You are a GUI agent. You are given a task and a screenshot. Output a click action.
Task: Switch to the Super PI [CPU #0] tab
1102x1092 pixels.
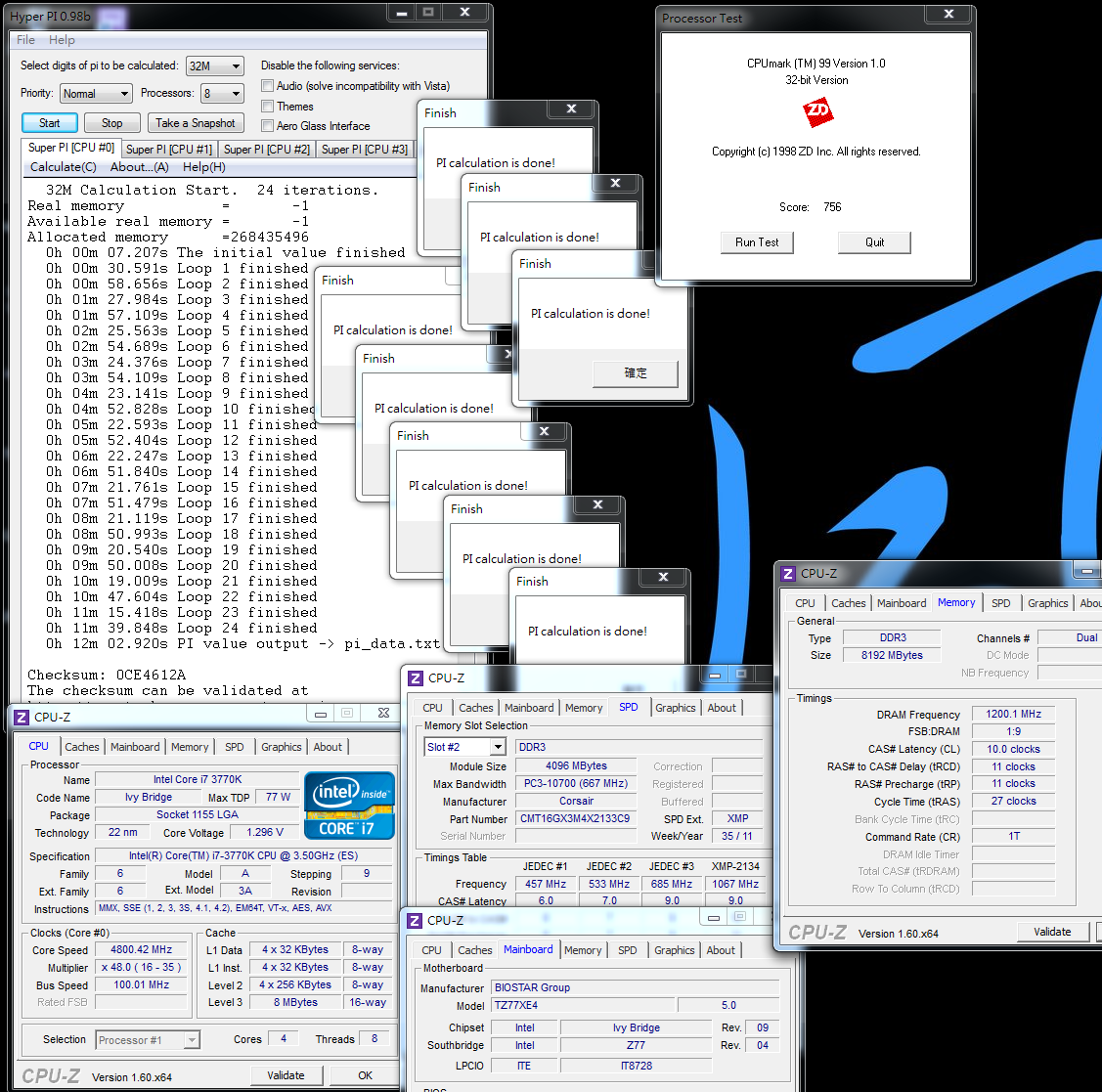[71, 148]
